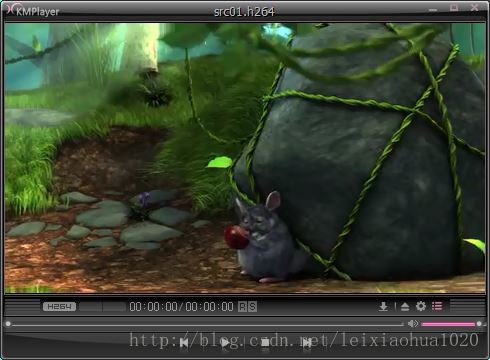Show the playlist list icon
This screenshot has width=490, height=360.
tap(437, 306)
